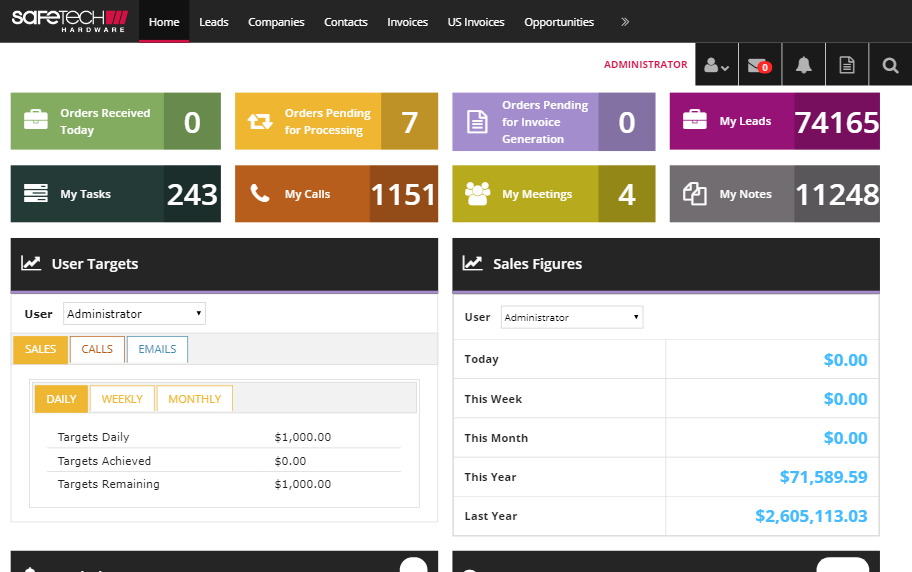This screenshot has width=912, height=572.
Task: Click the This Month sales value
Action: [x=845, y=438]
